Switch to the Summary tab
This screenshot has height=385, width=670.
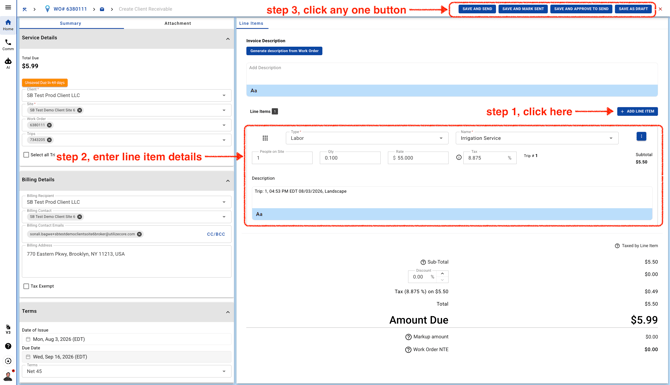coord(71,24)
